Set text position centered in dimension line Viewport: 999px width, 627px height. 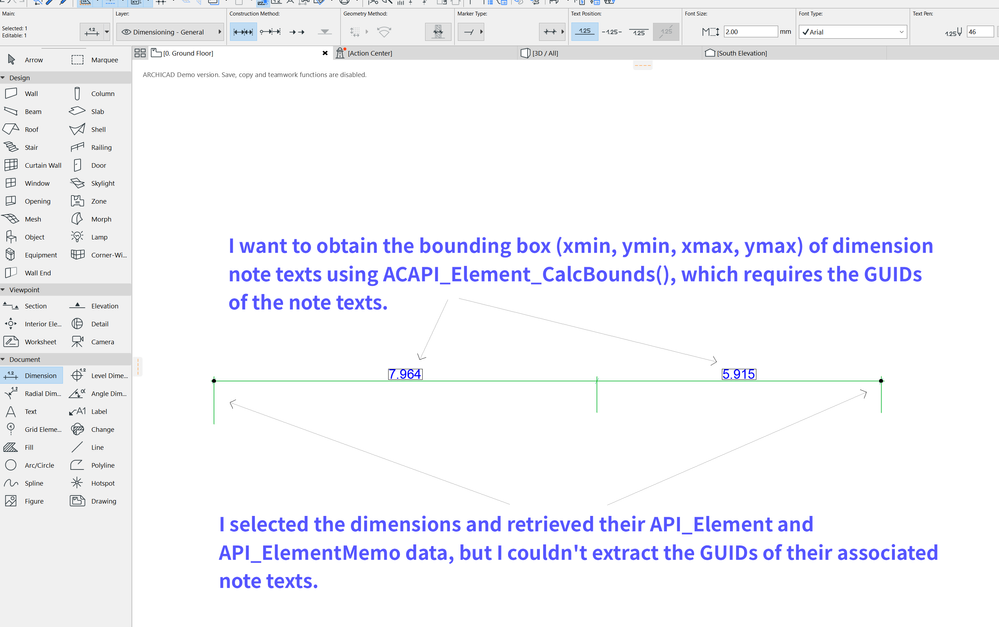click(612, 31)
